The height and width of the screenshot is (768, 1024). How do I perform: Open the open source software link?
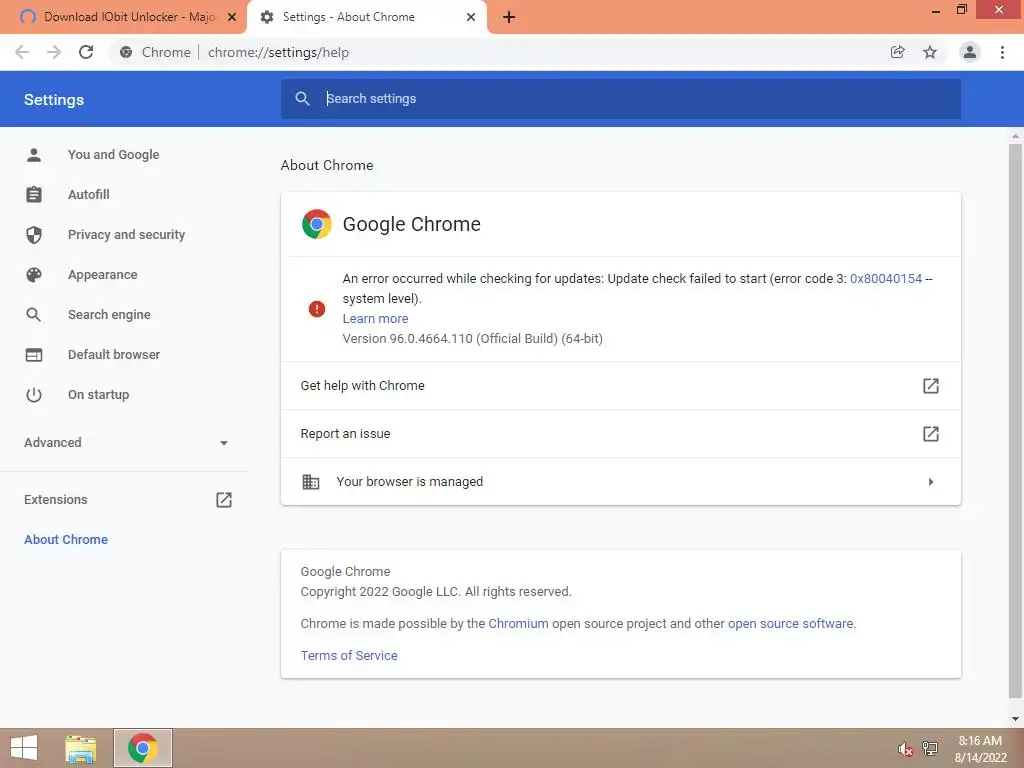(791, 624)
